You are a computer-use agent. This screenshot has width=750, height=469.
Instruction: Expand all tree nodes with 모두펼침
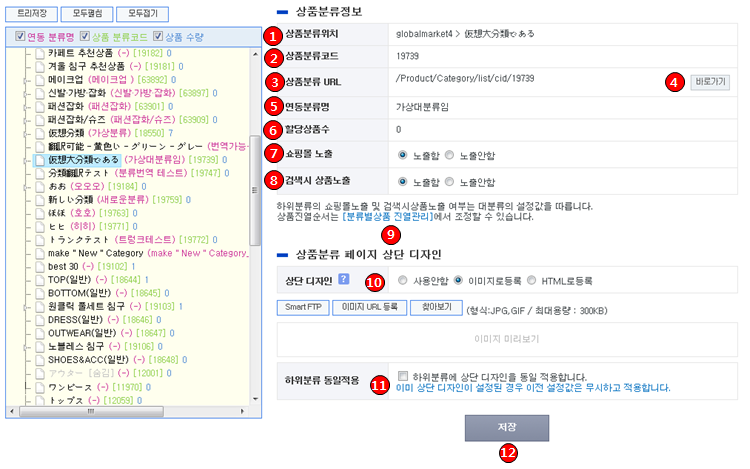click(x=87, y=15)
